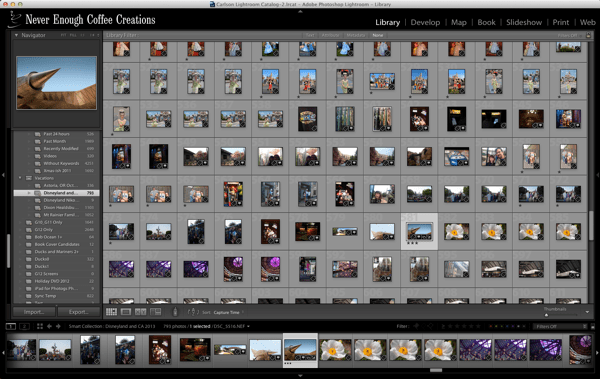Select Attribute in the Library Filter bar
The height and width of the screenshot is (379, 600).
[331, 35]
